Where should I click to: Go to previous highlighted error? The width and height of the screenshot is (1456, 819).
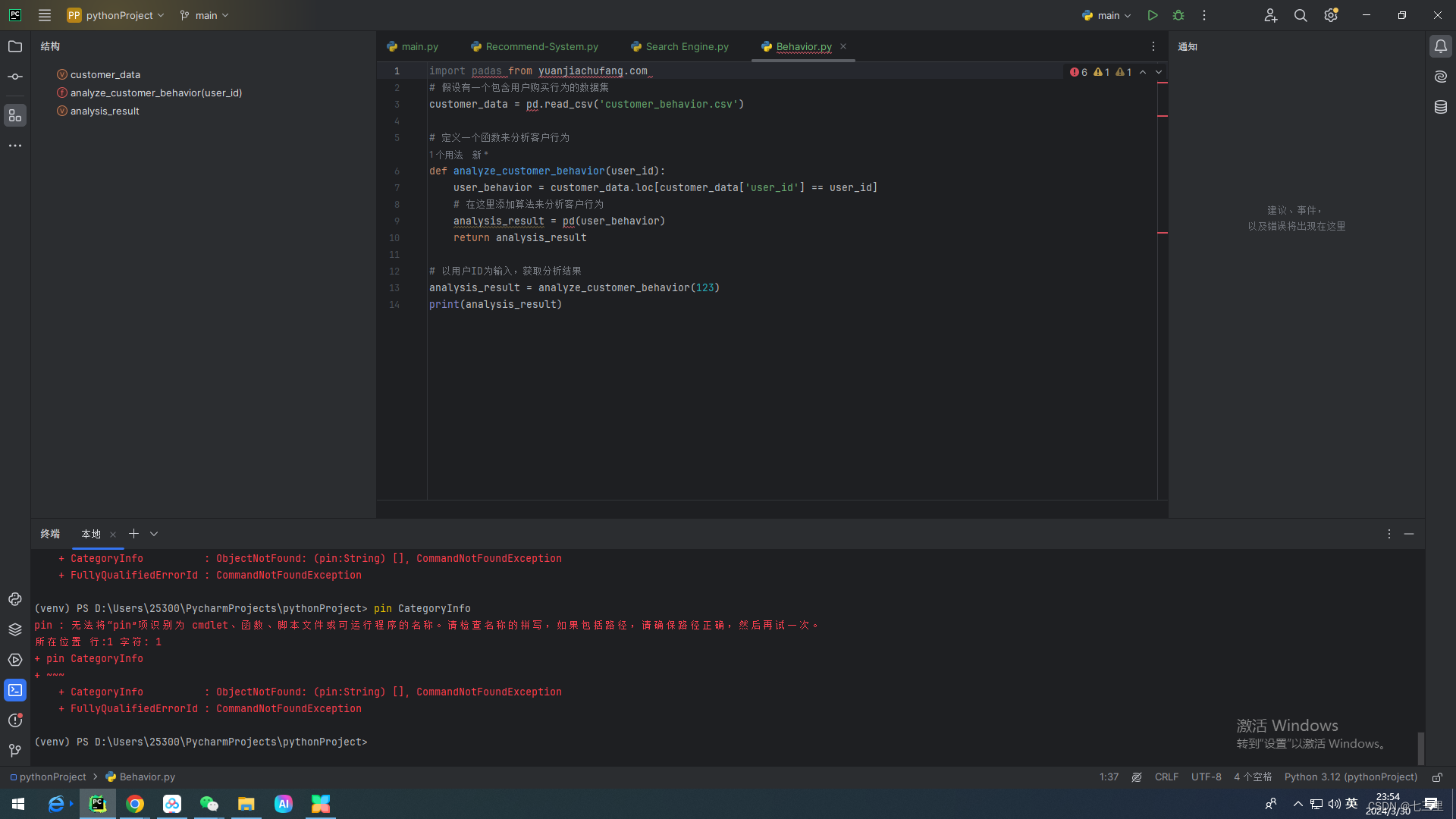tap(1143, 72)
